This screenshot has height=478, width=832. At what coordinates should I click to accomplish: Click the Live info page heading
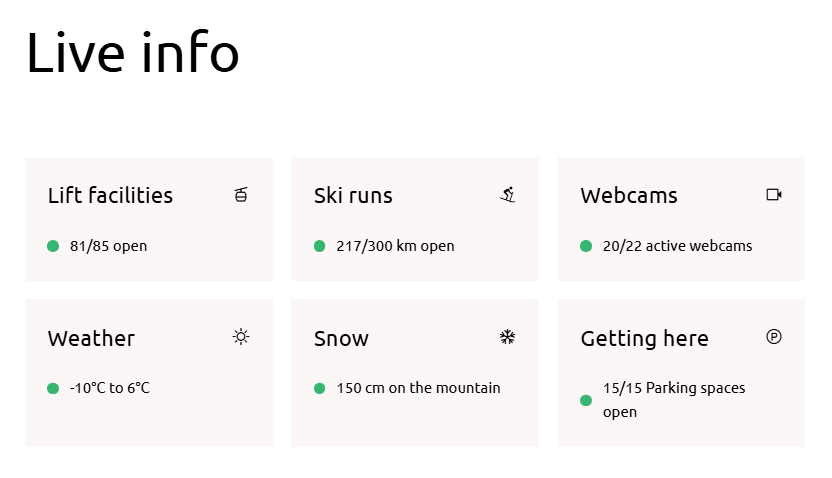pyautogui.click(x=132, y=52)
